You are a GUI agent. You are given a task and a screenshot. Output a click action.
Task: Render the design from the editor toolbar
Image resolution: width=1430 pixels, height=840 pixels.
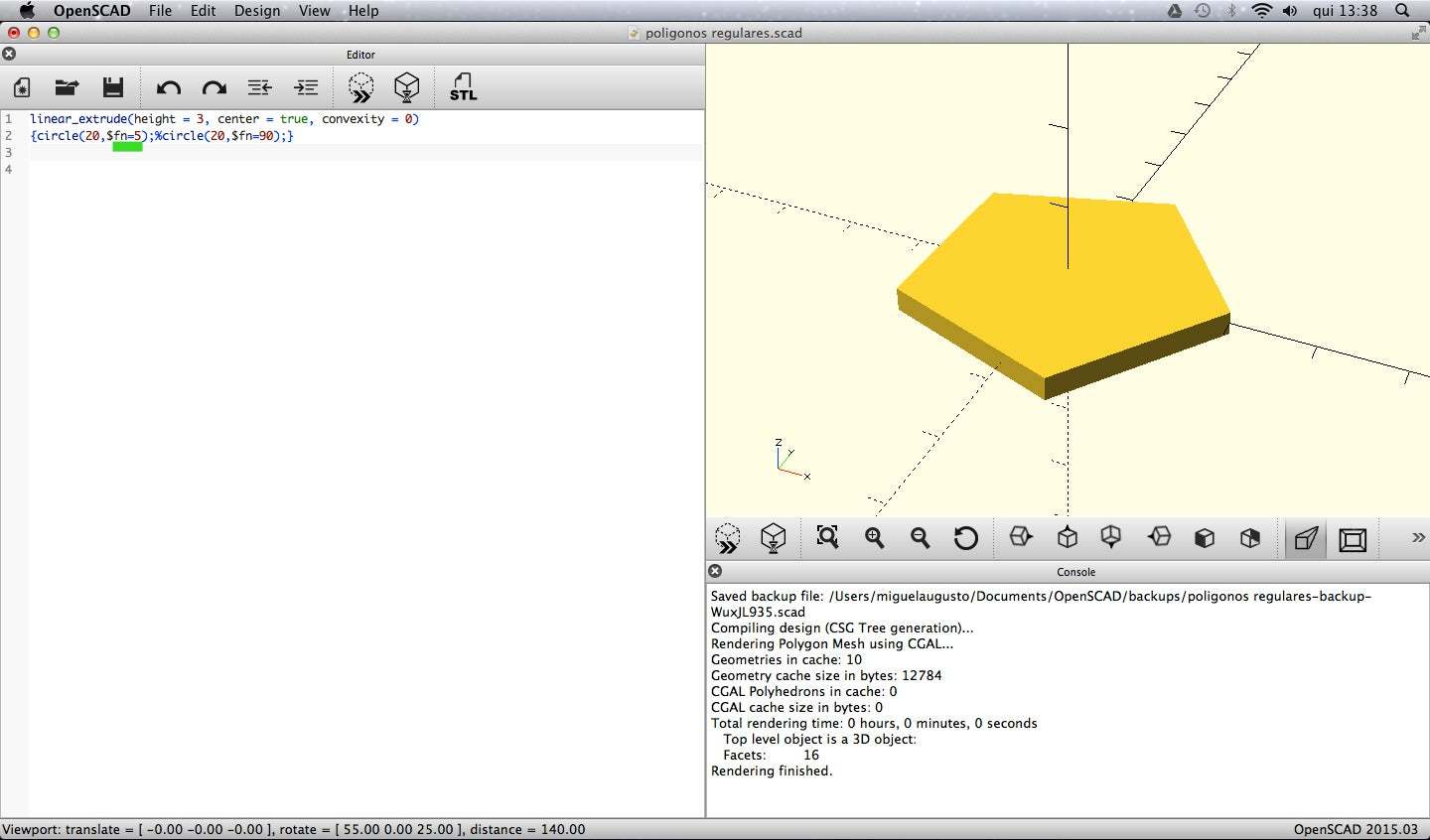(x=407, y=87)
